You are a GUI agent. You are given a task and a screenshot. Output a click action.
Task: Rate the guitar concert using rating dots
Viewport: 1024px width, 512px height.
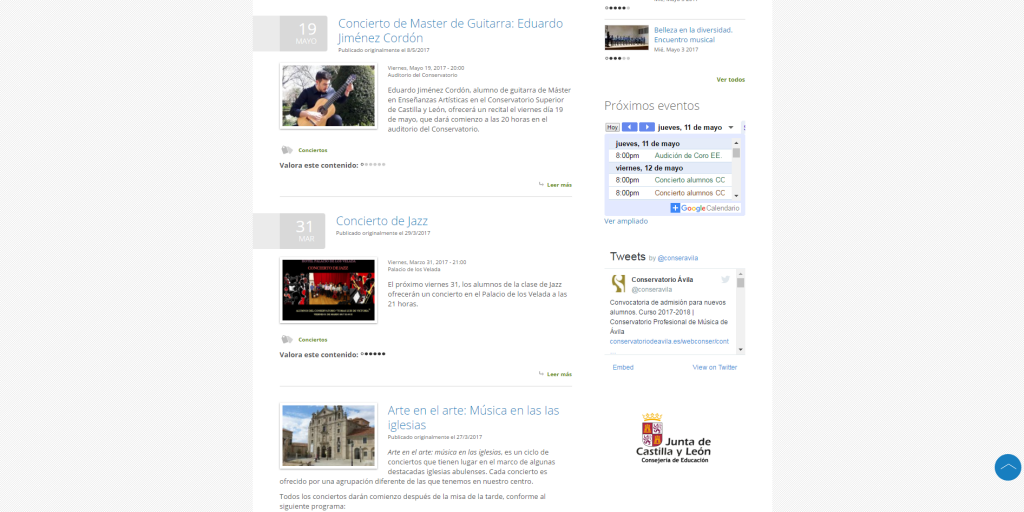374,164
